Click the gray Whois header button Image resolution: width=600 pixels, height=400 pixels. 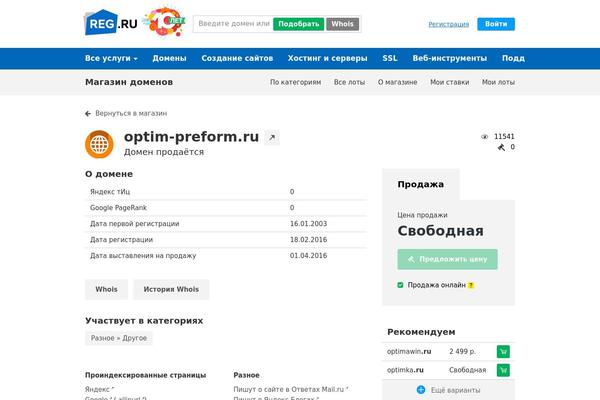[342, 24]
